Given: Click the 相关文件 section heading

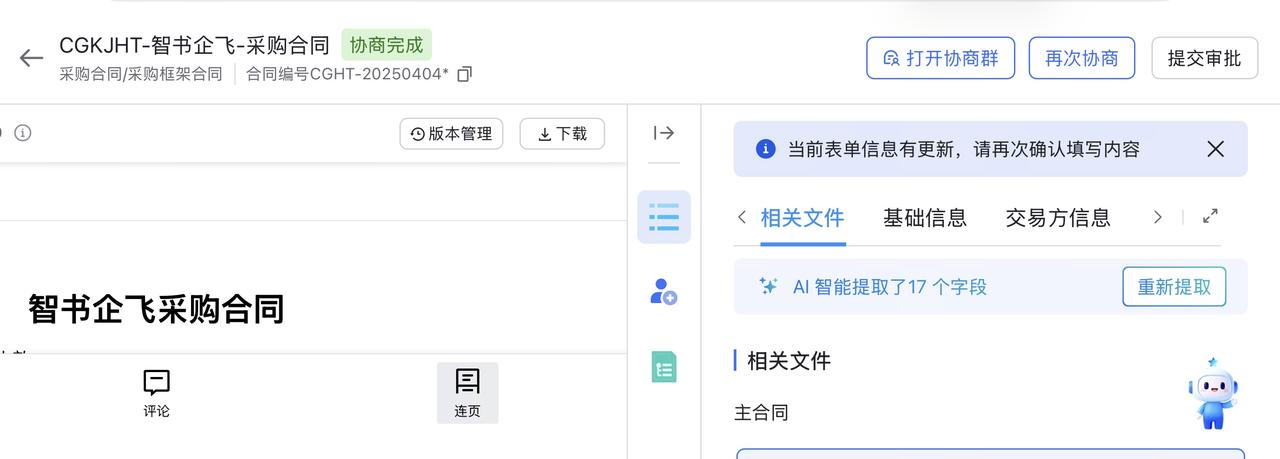Looking at the screenshot, I should [x=789, y=361].
